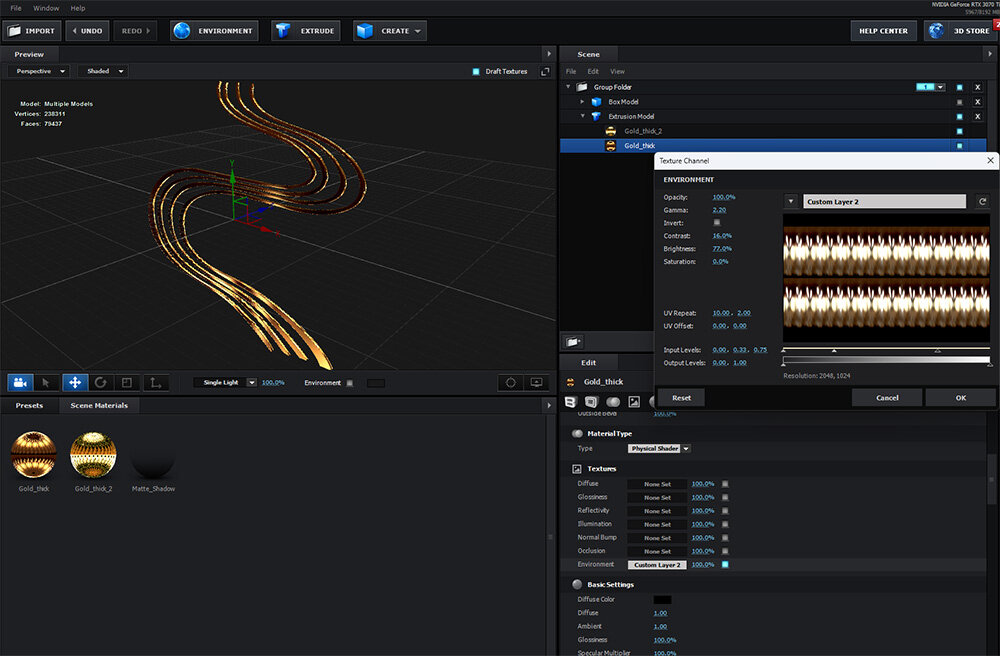Click OK in the Texture Channel dialog
Screen dimensions: 1000x656
(960, 398)
